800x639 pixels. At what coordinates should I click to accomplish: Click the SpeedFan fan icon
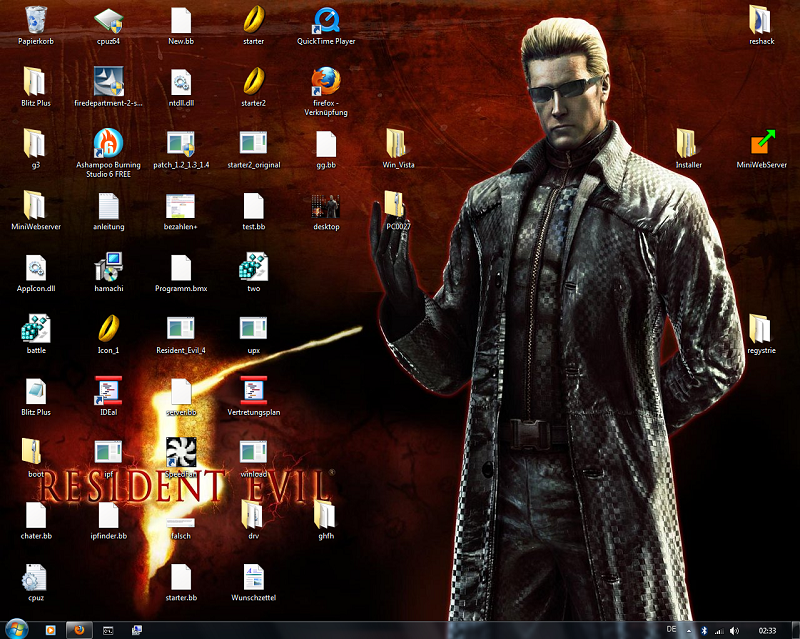[x=180, y=451]
